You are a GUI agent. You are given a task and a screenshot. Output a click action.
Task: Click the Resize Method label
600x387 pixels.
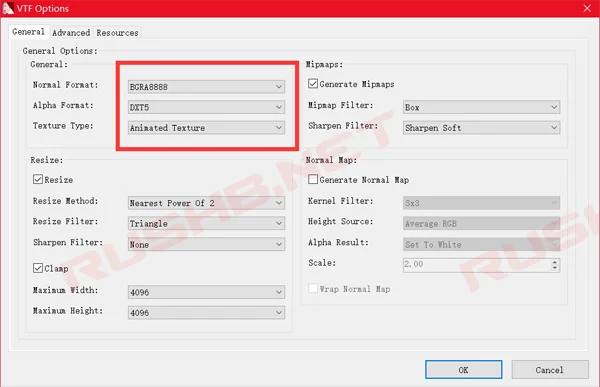coord(65,201)
